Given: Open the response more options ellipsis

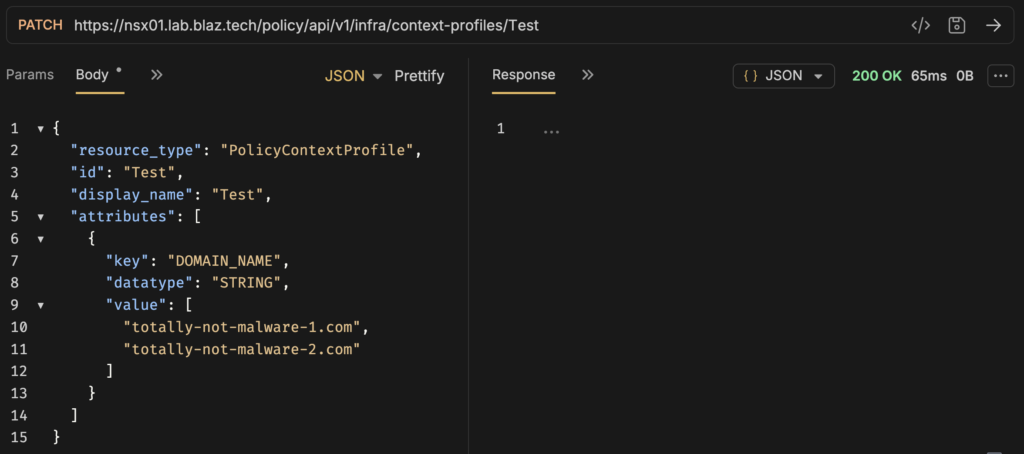Looking at the screenshot, I should tap(1000, 76).
